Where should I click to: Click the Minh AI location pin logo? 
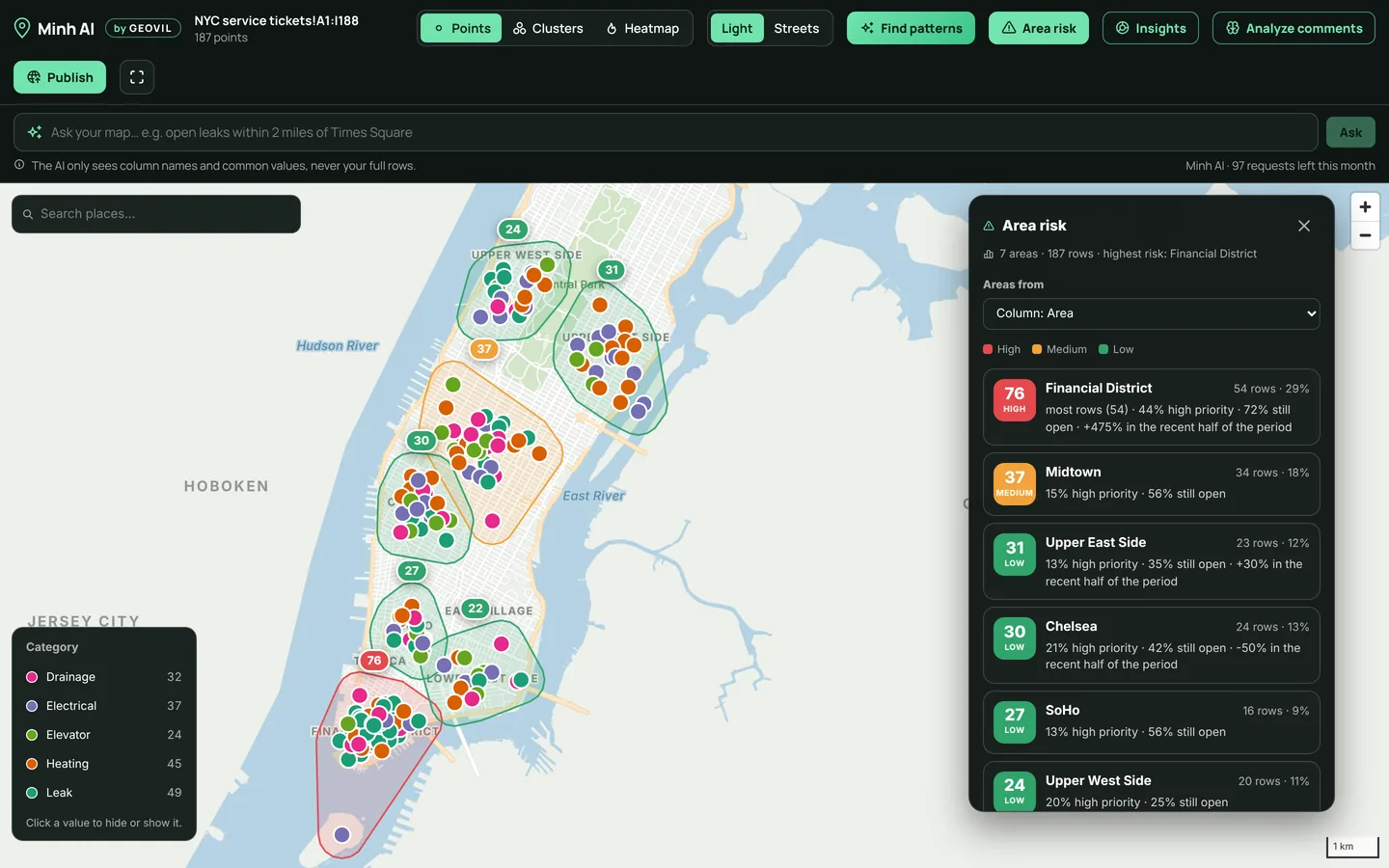[x=22, y=28]
